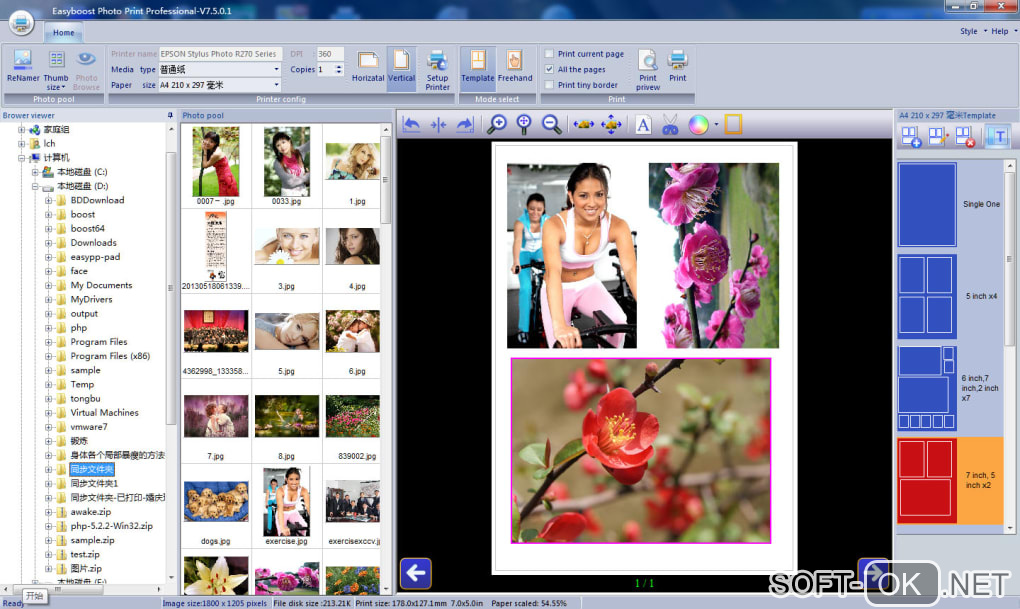The width and height of the screenshot is (1020, 609).
Task: Click the edit template icon
Action: [x=937, y=137]
